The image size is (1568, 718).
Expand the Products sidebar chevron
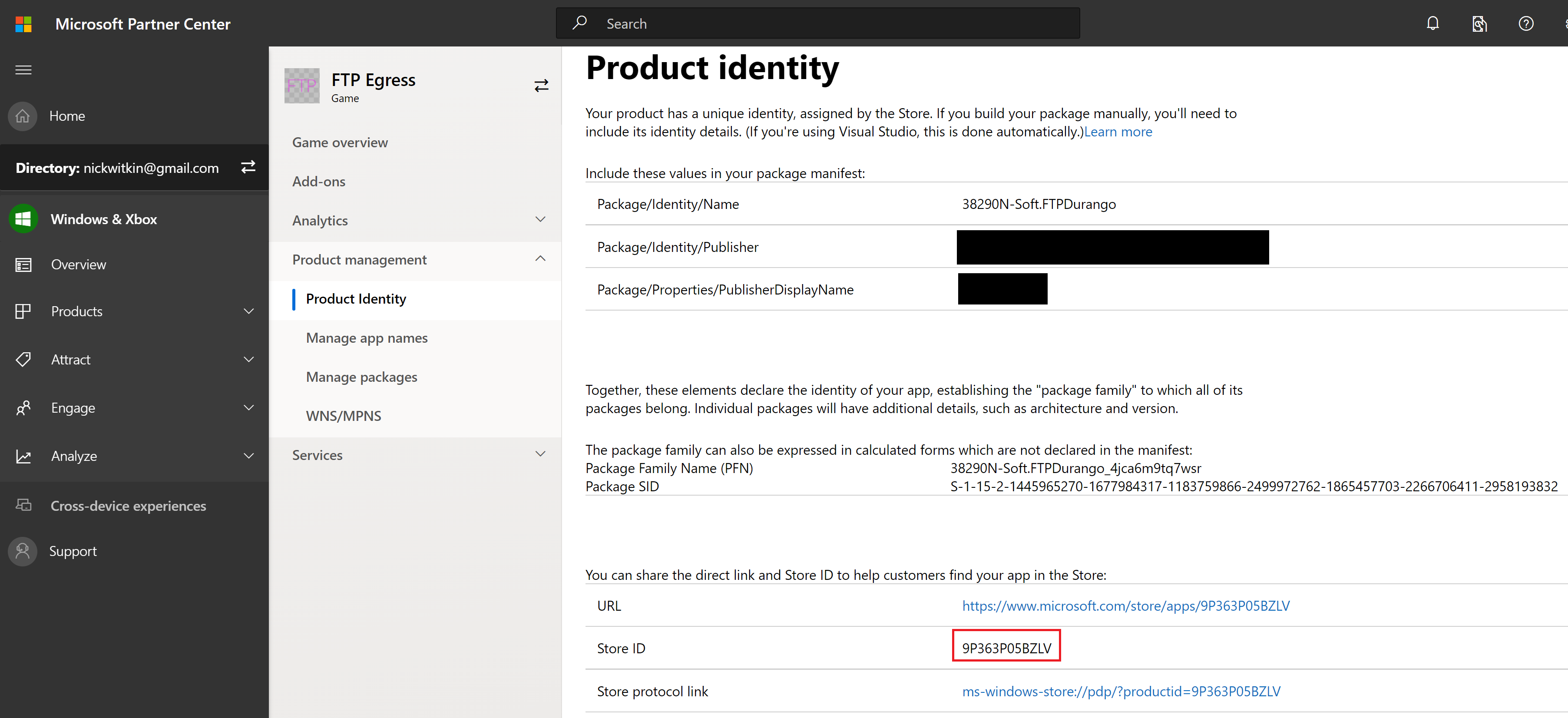pyautogui.click(x=248, y=311)
